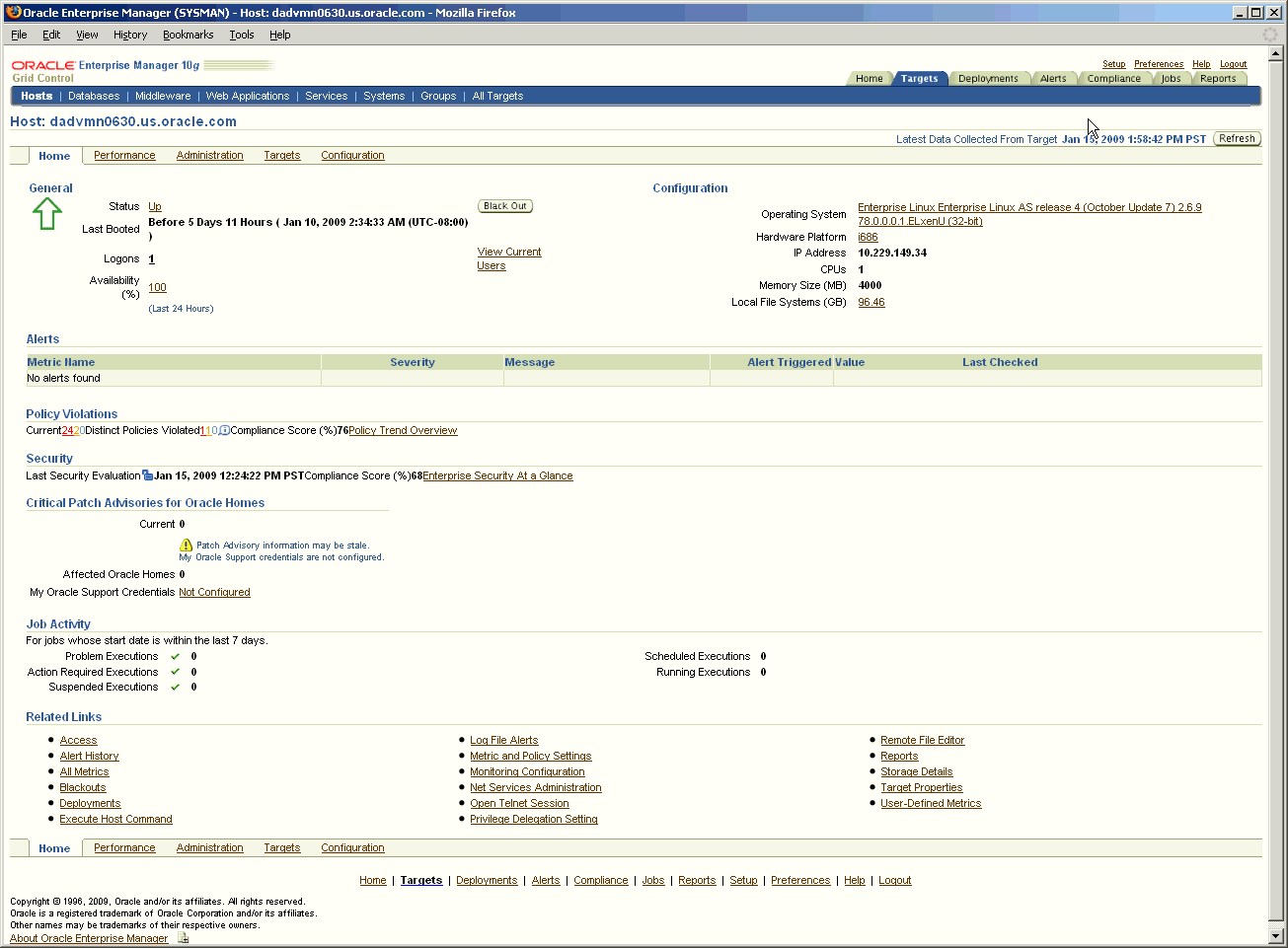Click Logout at the top right
The height and width of the screenshot is (948, 1288).
(1233, 63)
